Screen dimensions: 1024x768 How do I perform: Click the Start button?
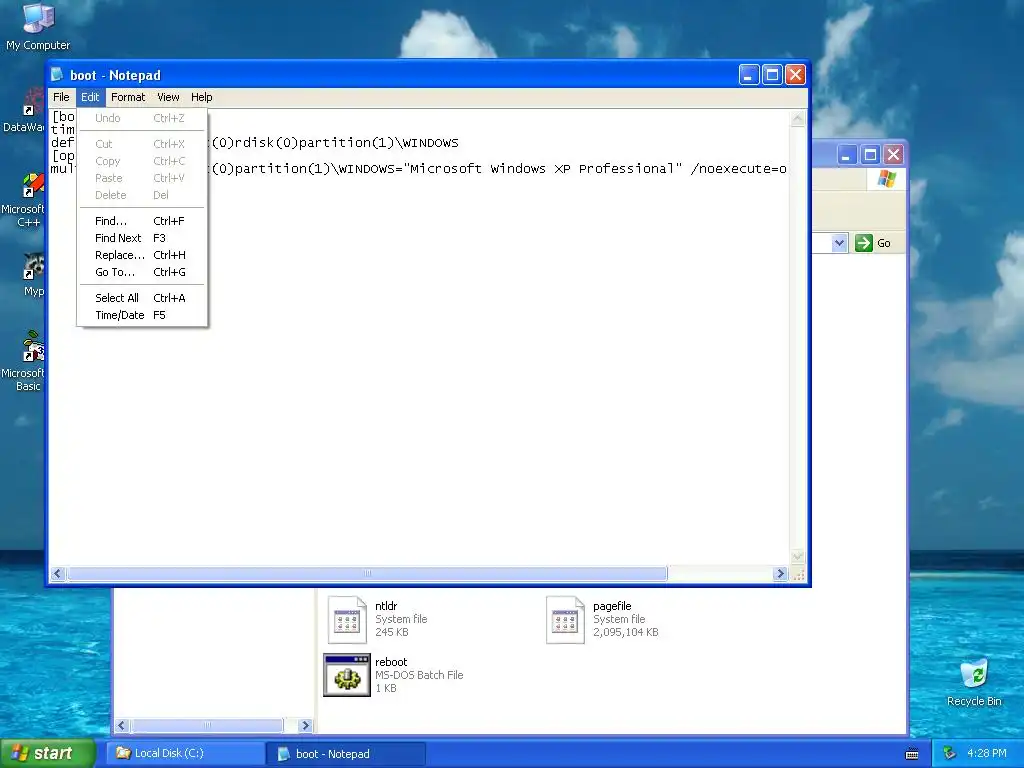coord(48,753)
